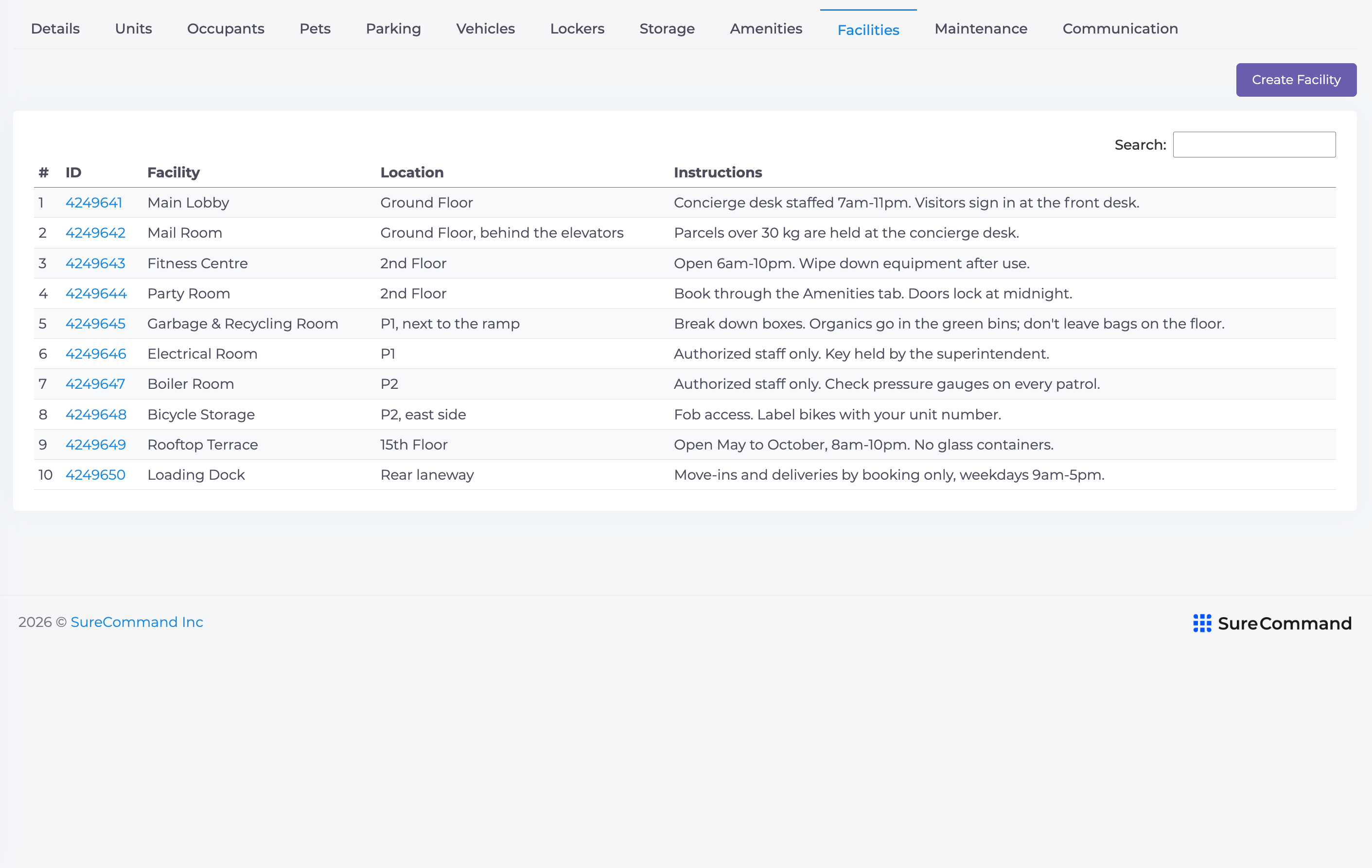Open the Garbage & Recycling Room ID 4249645

pos(95,324)
